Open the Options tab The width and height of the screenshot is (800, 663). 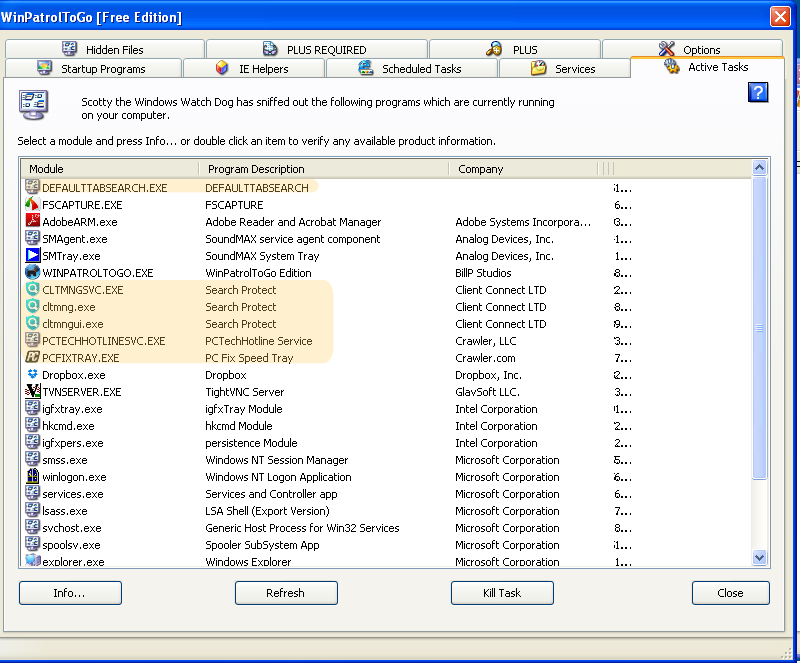pos(691,50)
